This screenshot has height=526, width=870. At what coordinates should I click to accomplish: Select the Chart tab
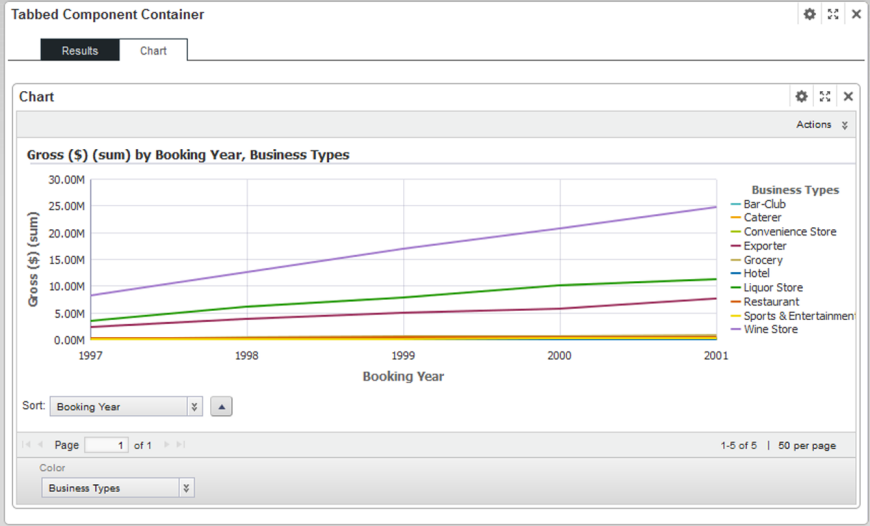pyautogui.click(x=153, y=50)
